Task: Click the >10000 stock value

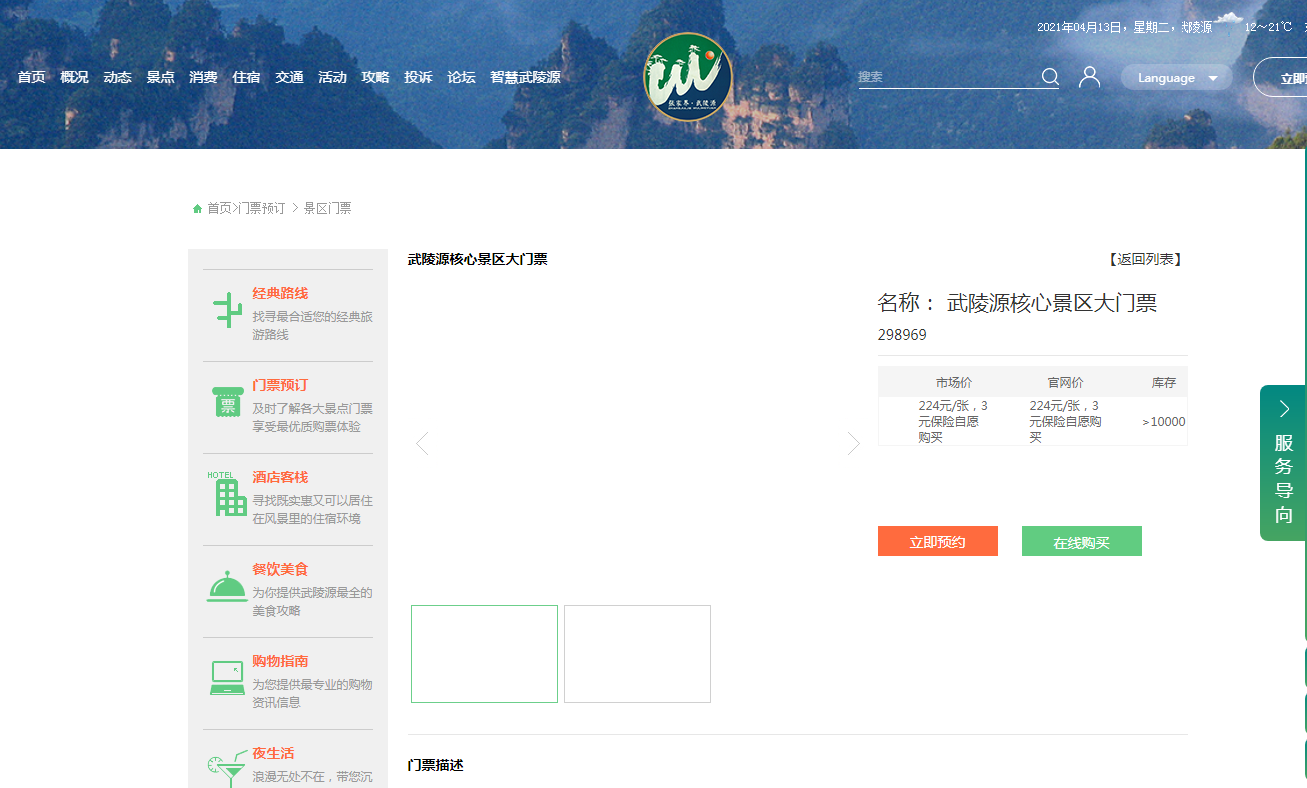Action: tap(1163, 422)
